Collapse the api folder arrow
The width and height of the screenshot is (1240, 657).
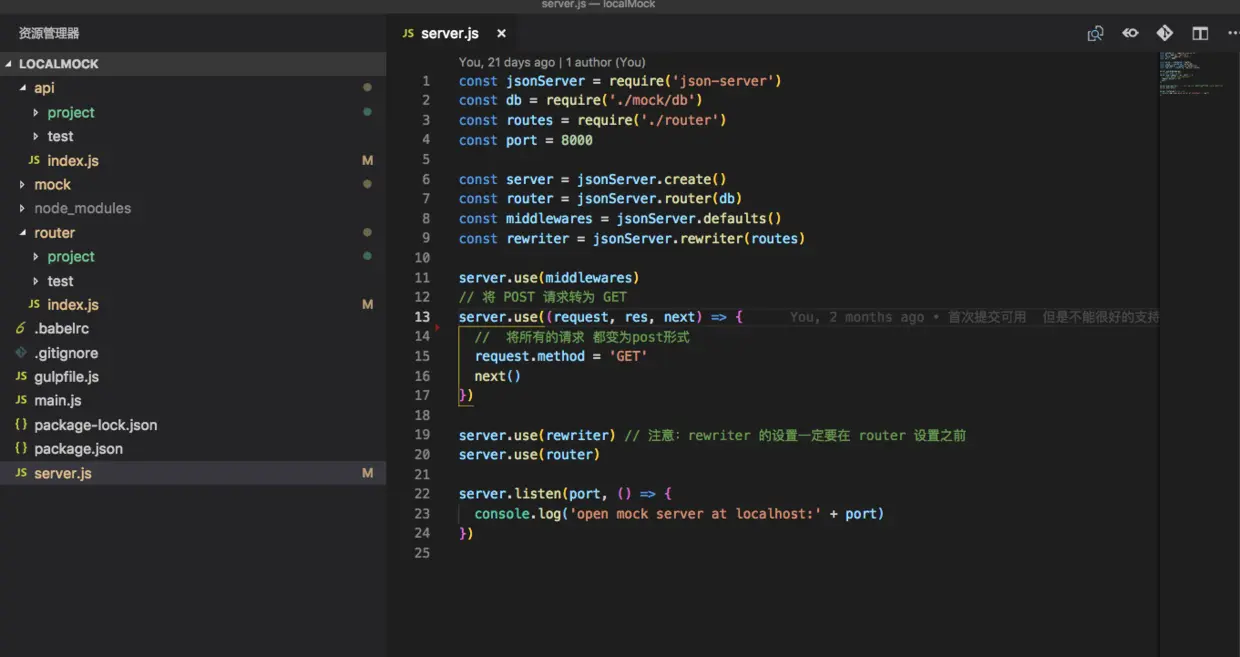23,88
